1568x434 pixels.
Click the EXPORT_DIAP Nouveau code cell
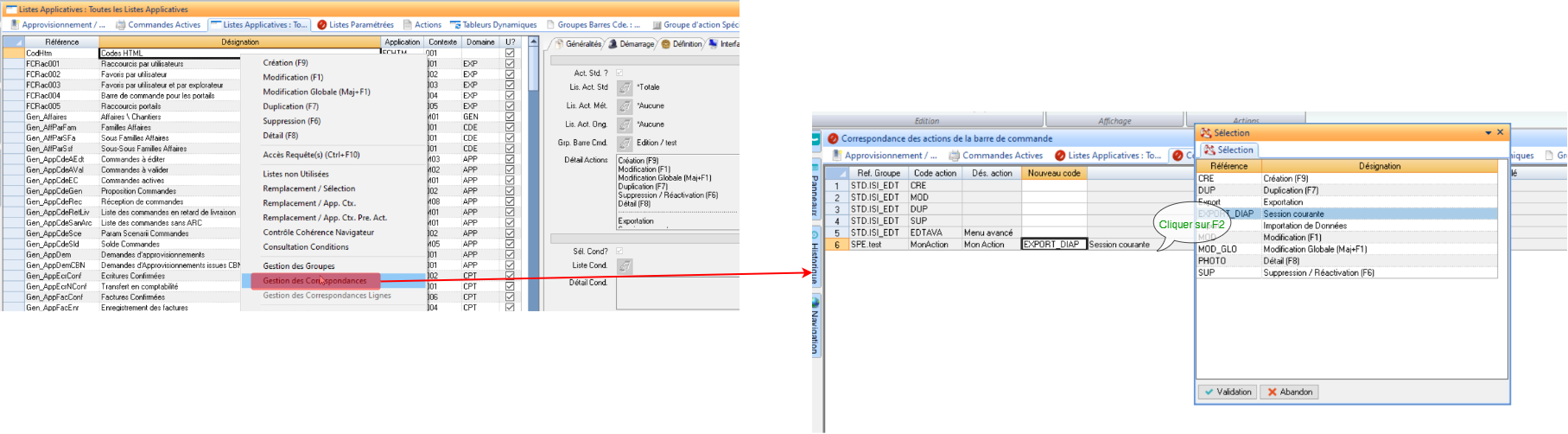click(x=1053, y=245)
